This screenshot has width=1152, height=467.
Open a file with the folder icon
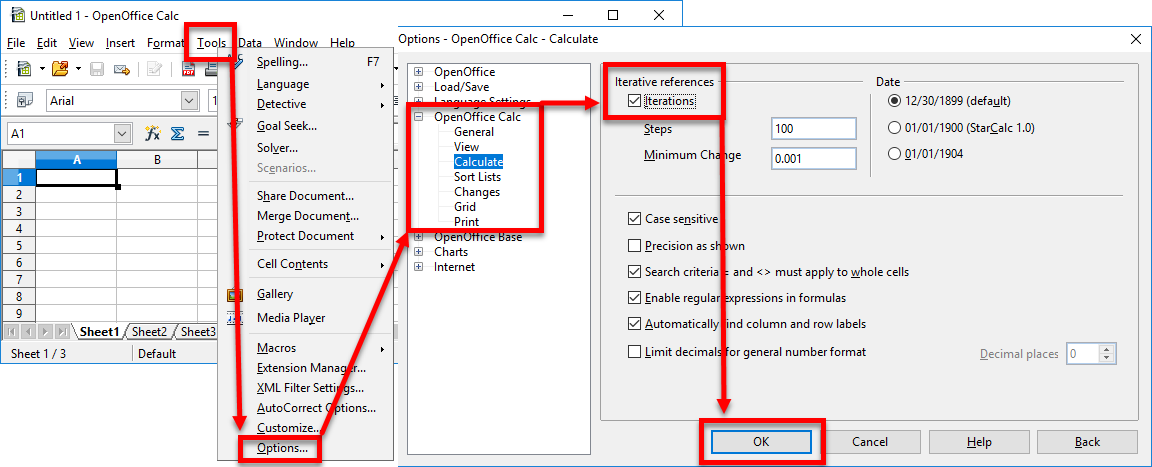(60, 69)
